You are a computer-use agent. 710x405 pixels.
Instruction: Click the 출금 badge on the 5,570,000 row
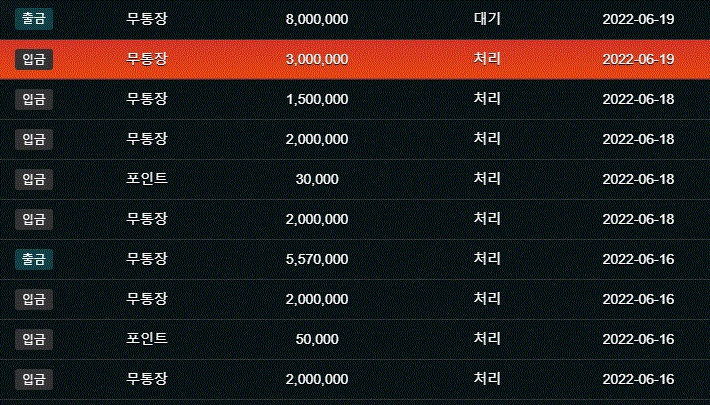(34, 259)
